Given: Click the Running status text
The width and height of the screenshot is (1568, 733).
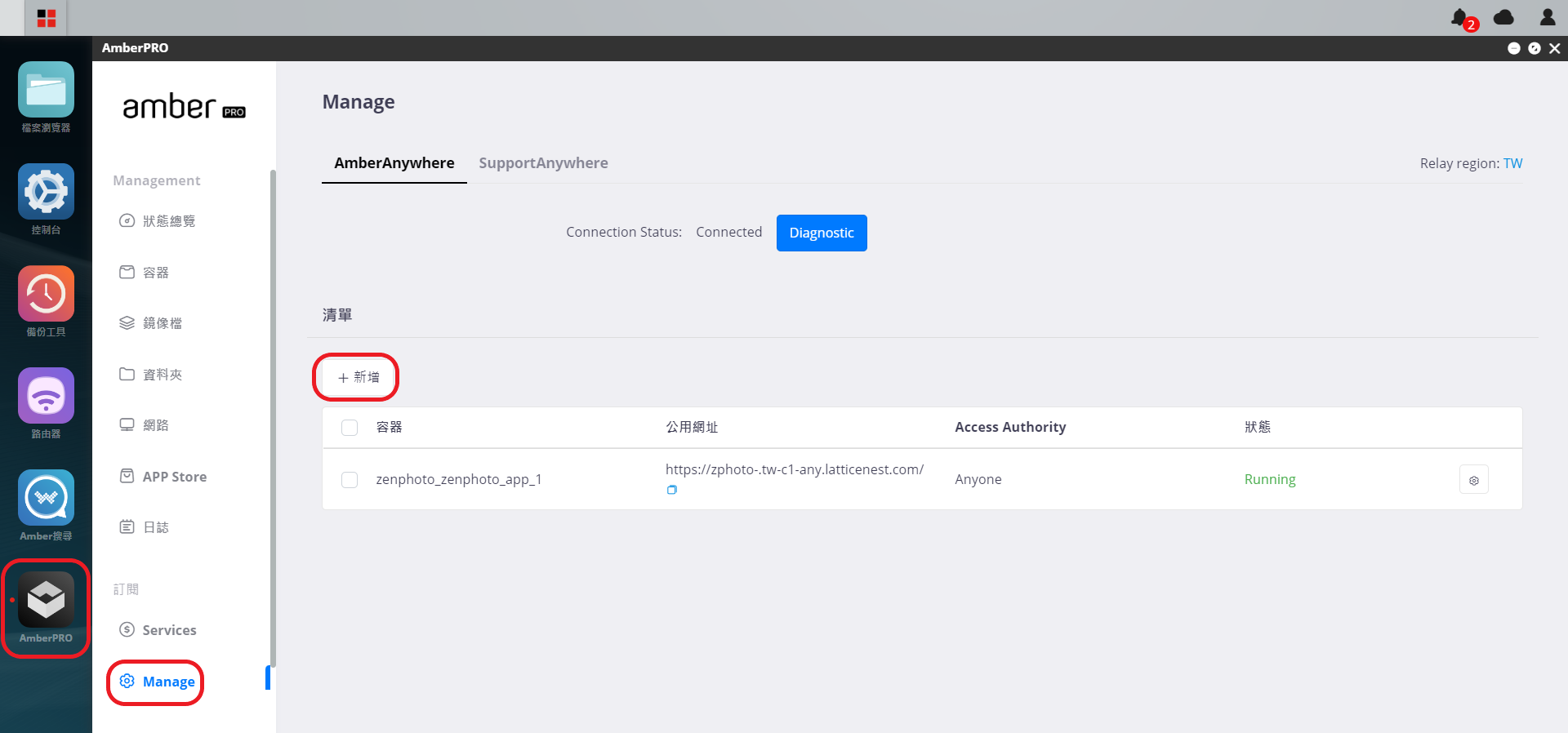Looking at the screenshot, I should point(1269,480).
